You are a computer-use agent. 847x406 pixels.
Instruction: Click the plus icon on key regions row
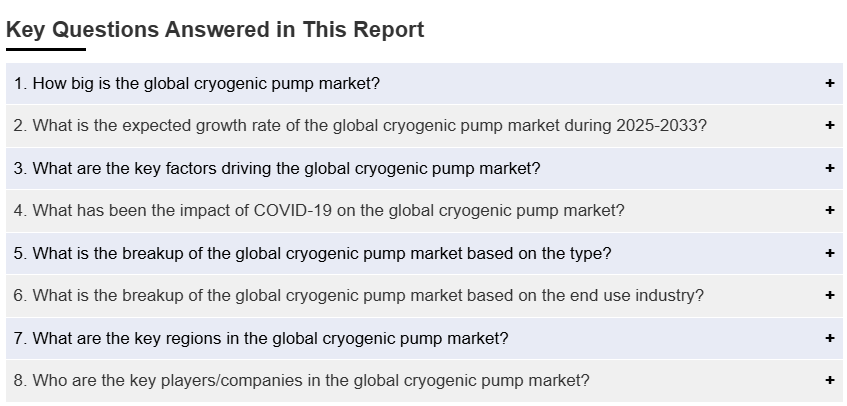point(829,338)
